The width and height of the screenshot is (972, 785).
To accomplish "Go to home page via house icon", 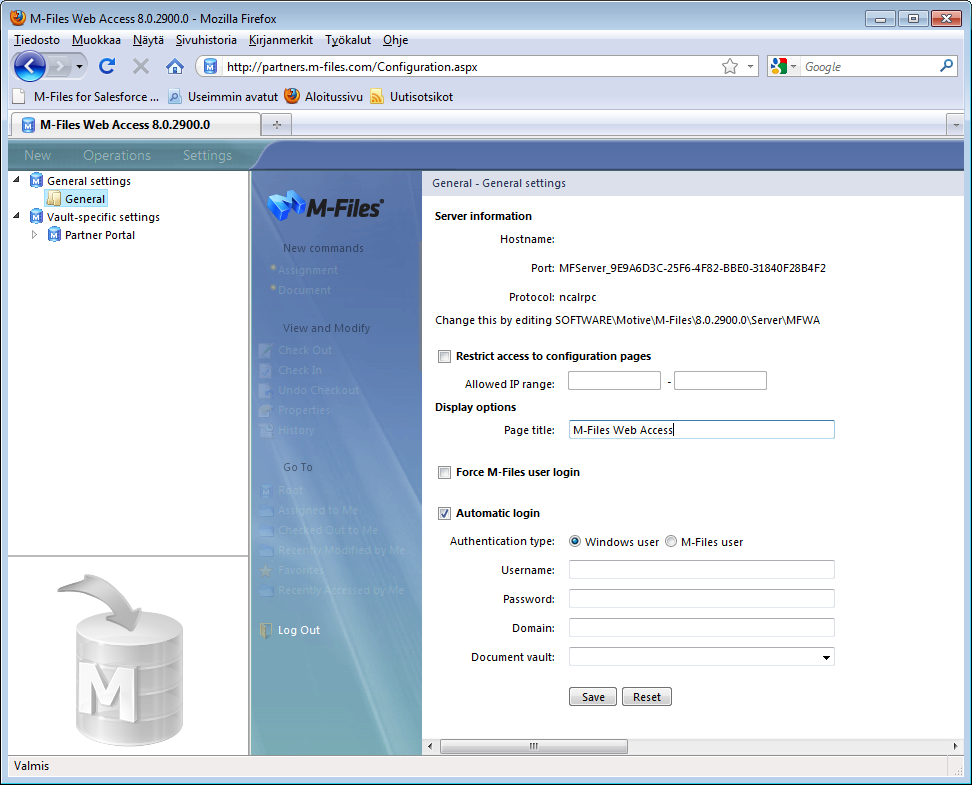I will coord(175,66).
